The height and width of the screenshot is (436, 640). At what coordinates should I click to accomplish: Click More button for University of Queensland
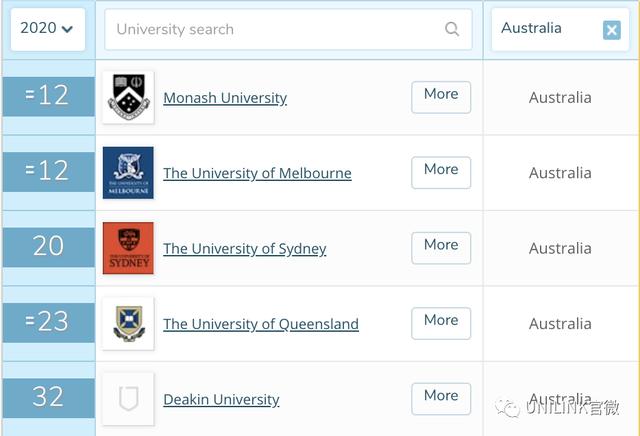(441, 323)
